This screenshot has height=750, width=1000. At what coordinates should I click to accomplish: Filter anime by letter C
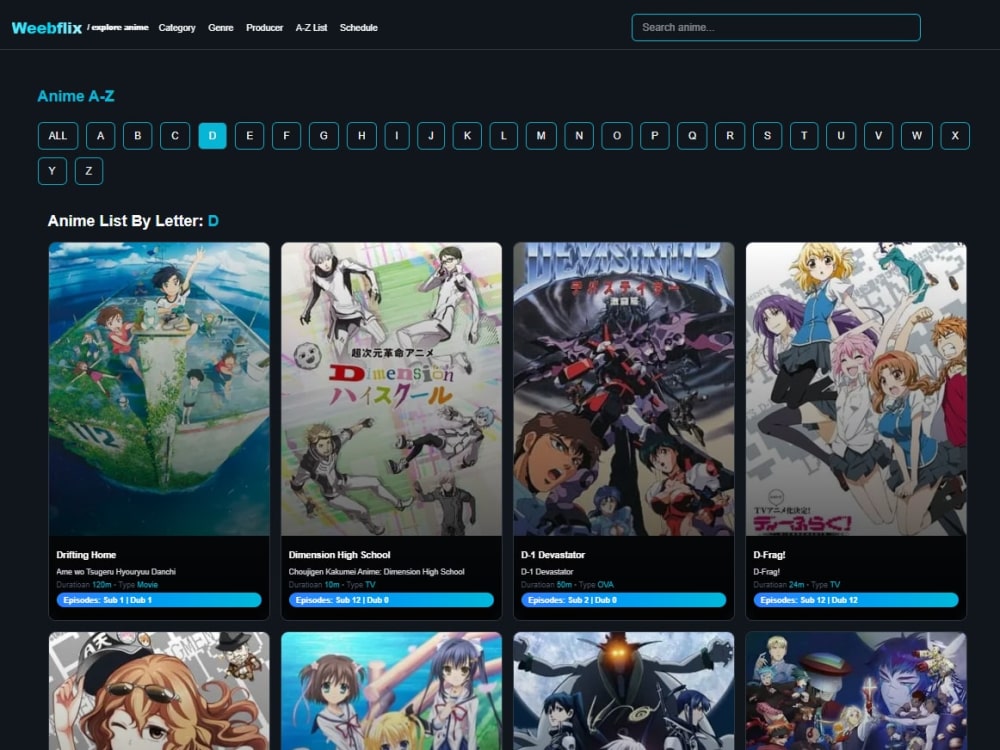(175, 135)
